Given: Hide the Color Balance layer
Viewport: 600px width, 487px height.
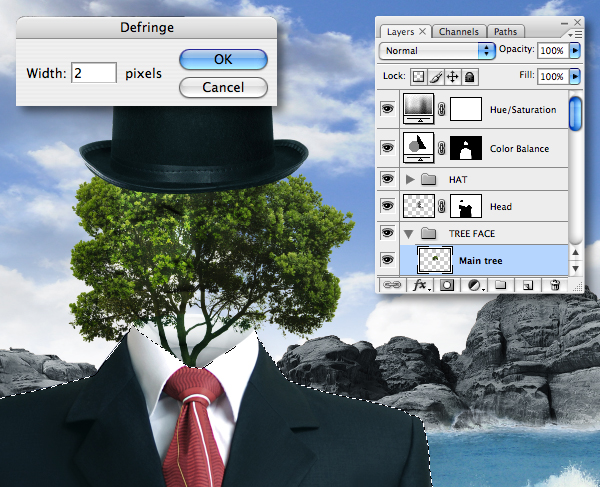Looking at the screenshot, I should click(x=388, y=148).
